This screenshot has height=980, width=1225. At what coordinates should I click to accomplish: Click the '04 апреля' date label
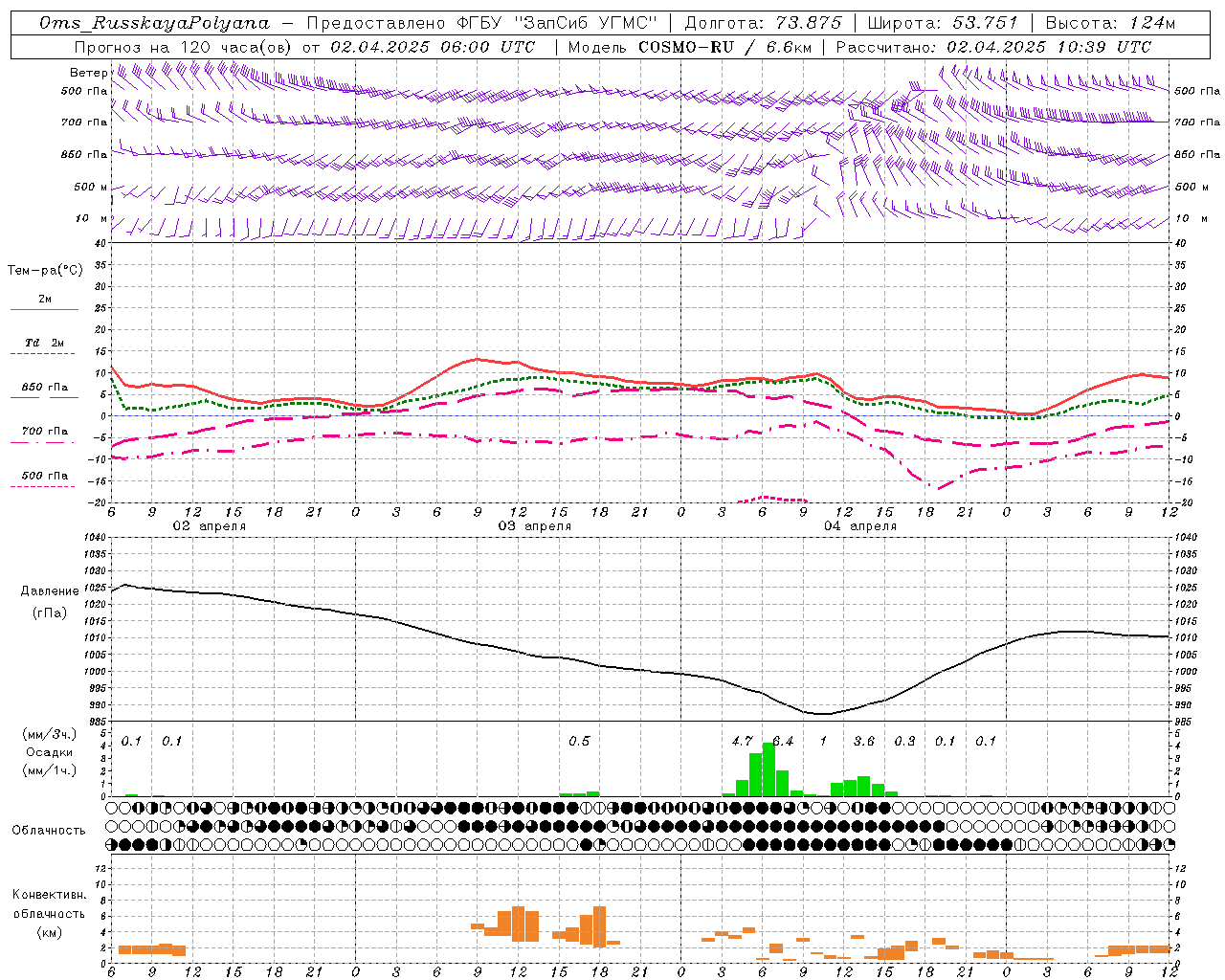pos(859,526)
